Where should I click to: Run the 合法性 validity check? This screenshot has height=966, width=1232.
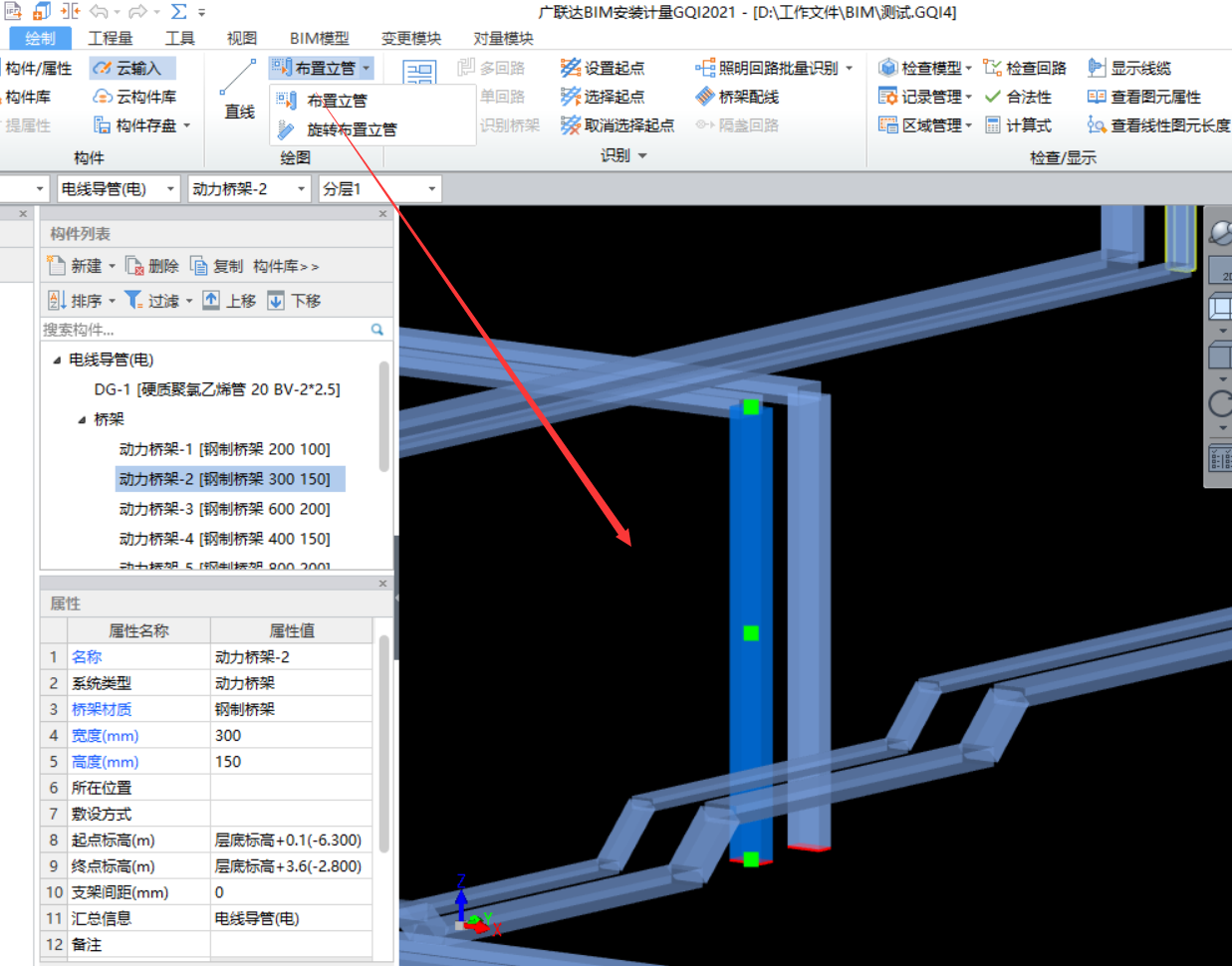click(x=1018, y=97)
